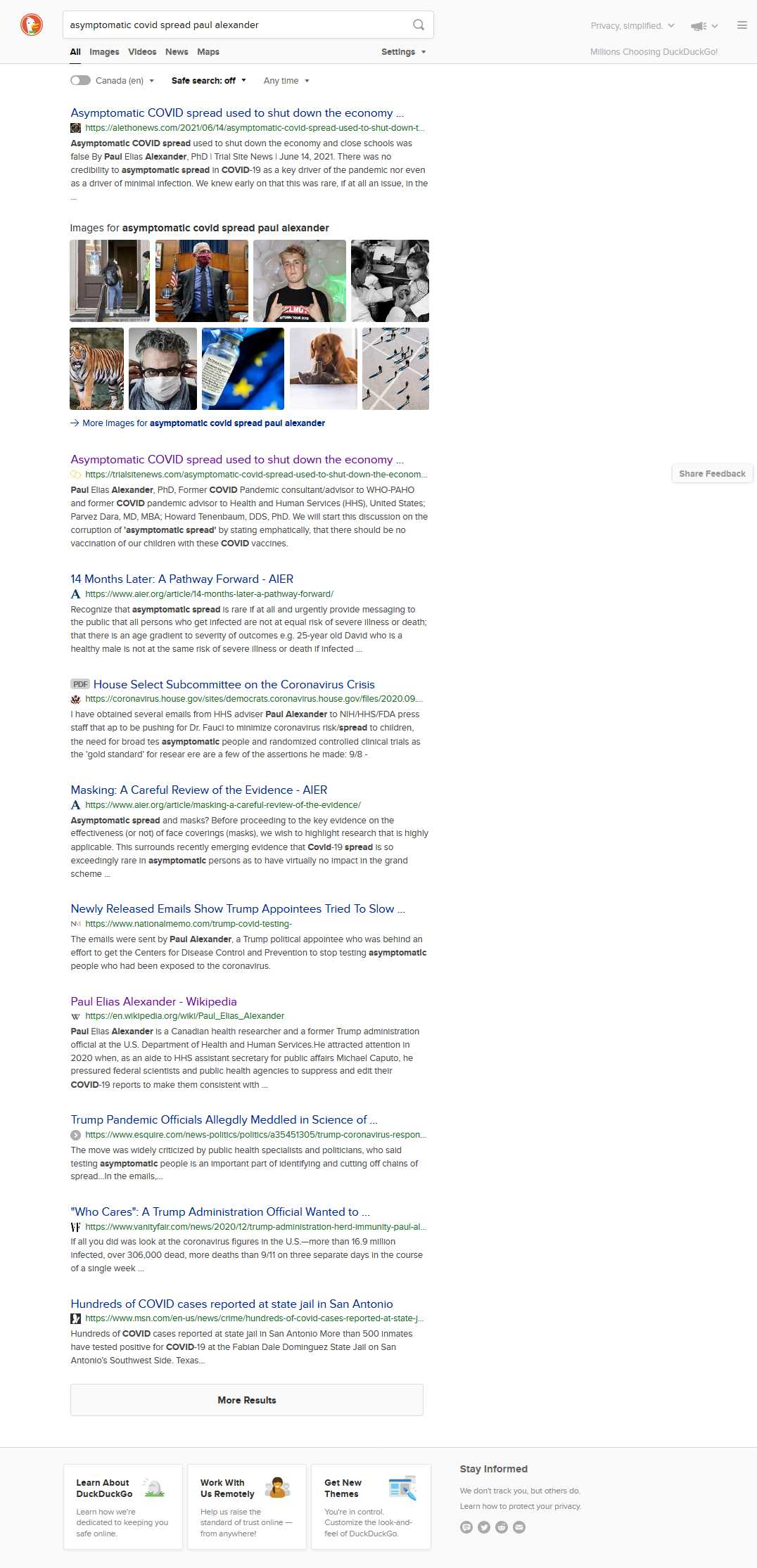757x1568 pixels.
Task: Click the Reddit icon in the footer
Action: coord(502,1527)
